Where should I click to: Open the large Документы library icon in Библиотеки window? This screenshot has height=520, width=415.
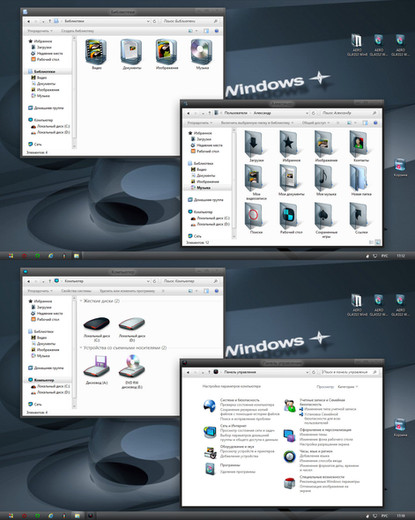coord(131,51)
